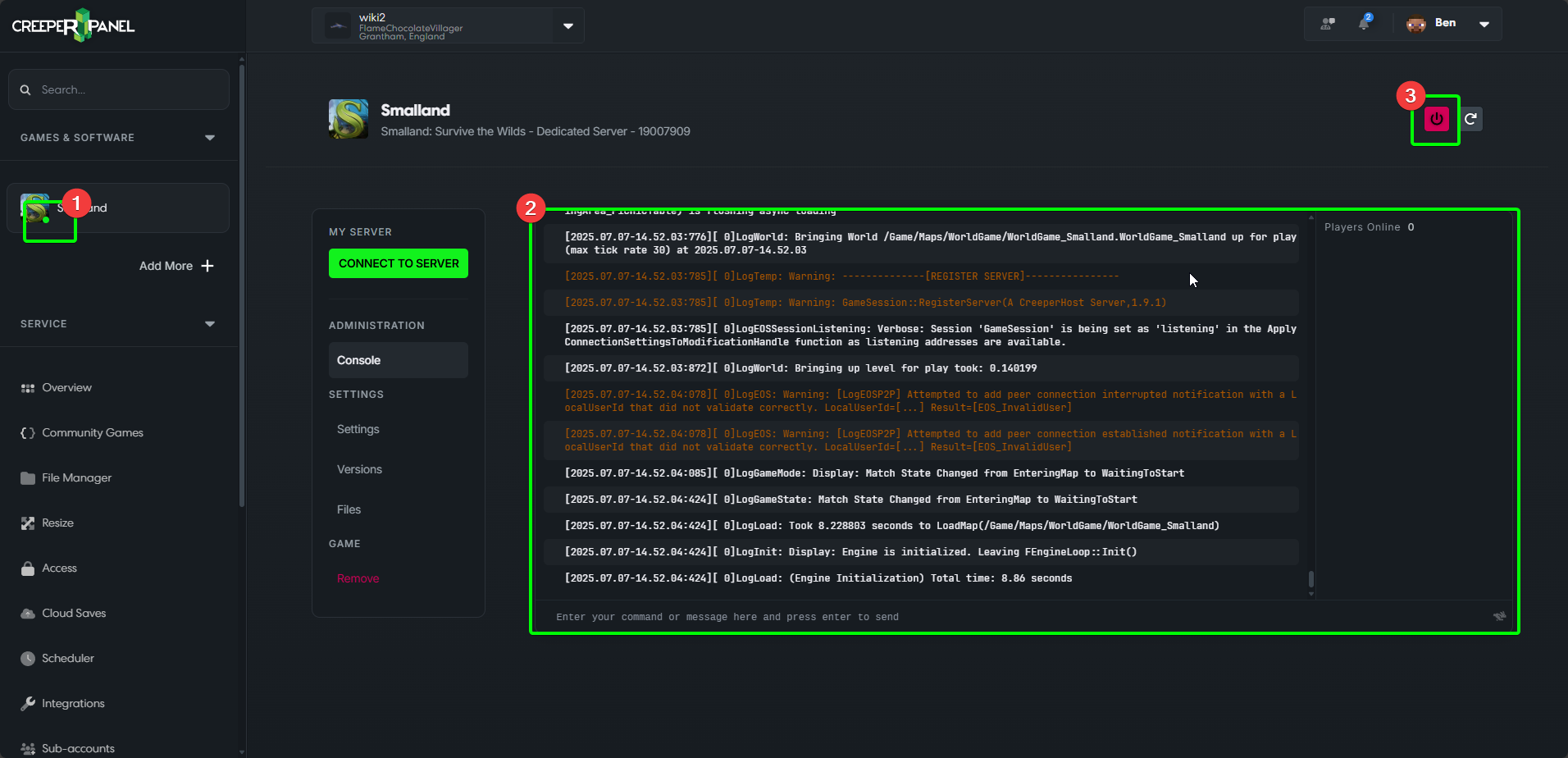Collapse the Service section
The height and width of the screenshot is (758, 1568).
click(x=210, y=324)
